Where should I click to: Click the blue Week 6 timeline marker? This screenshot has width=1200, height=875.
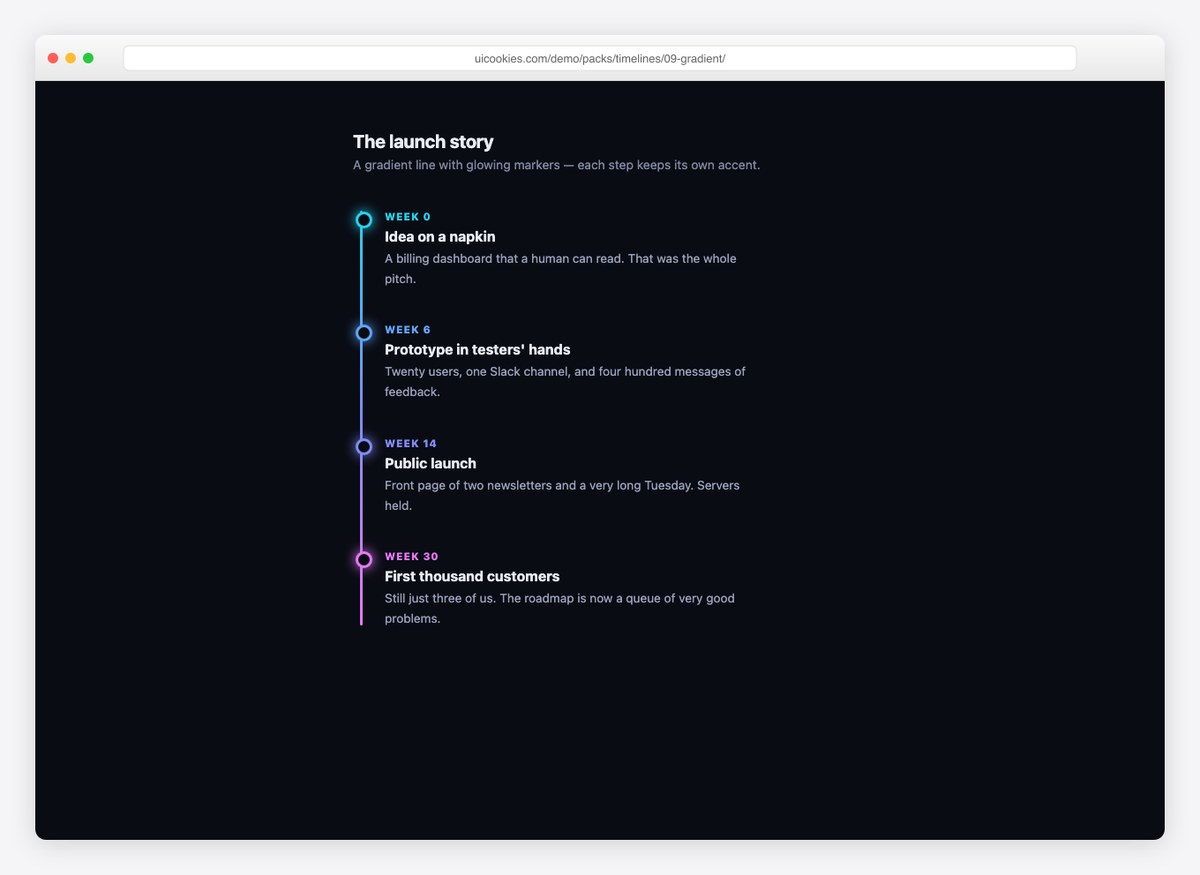point(364,333)
